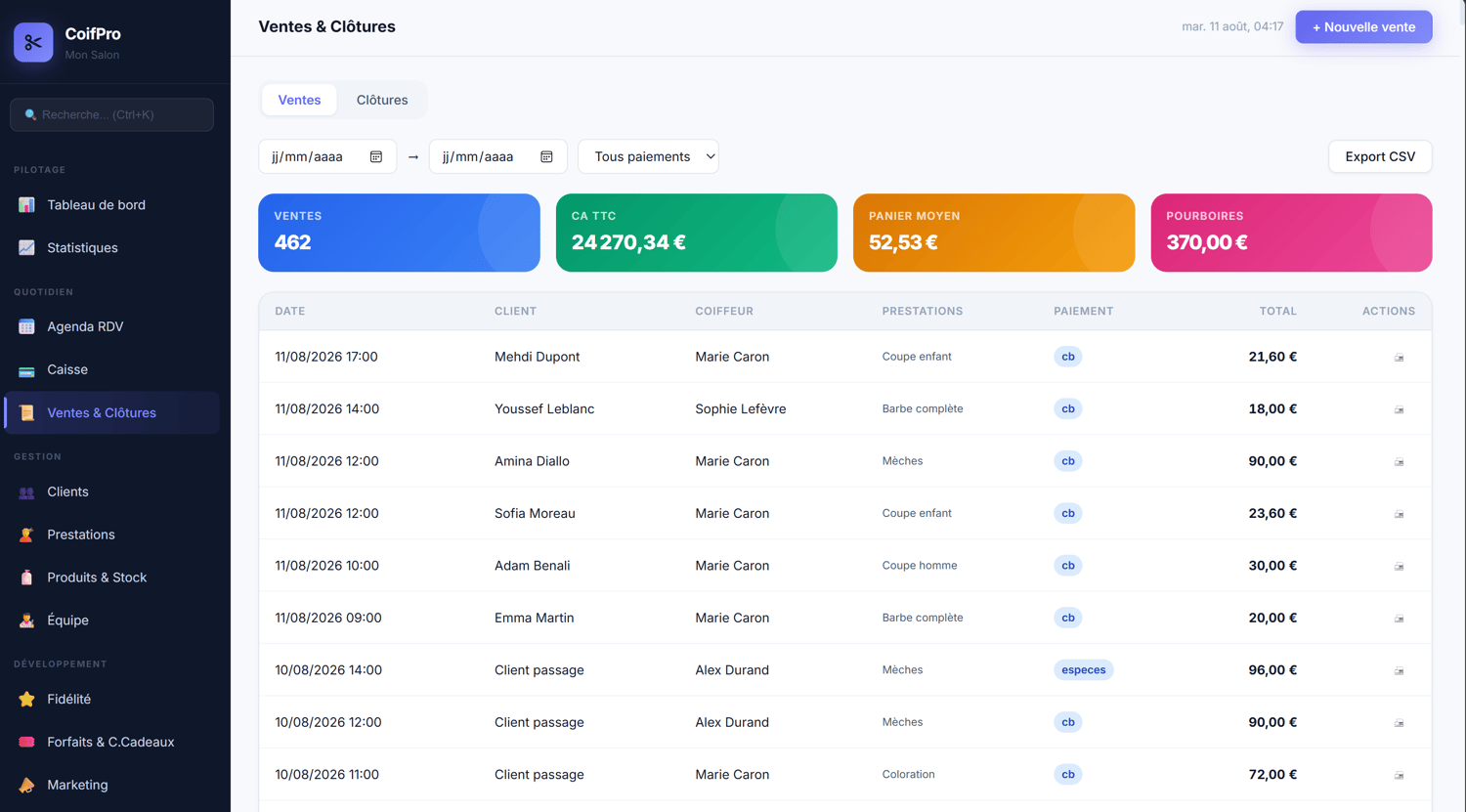Click the Forfaits & C.Cadeaux ticket icon
Screen dimensions: 1466x812
coord(26,743)
